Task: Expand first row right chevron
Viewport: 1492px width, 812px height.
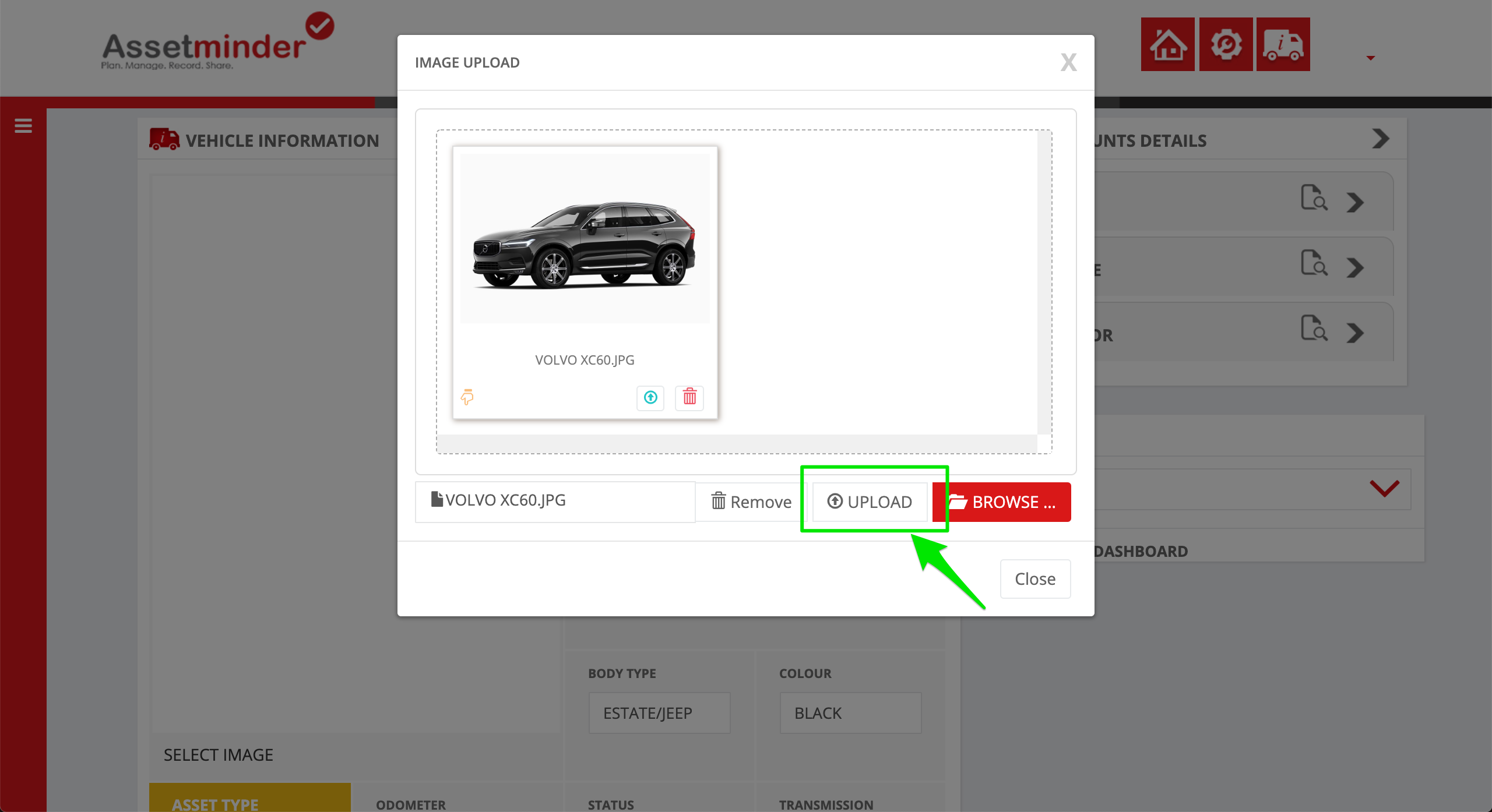Action: coord(1355,202)
